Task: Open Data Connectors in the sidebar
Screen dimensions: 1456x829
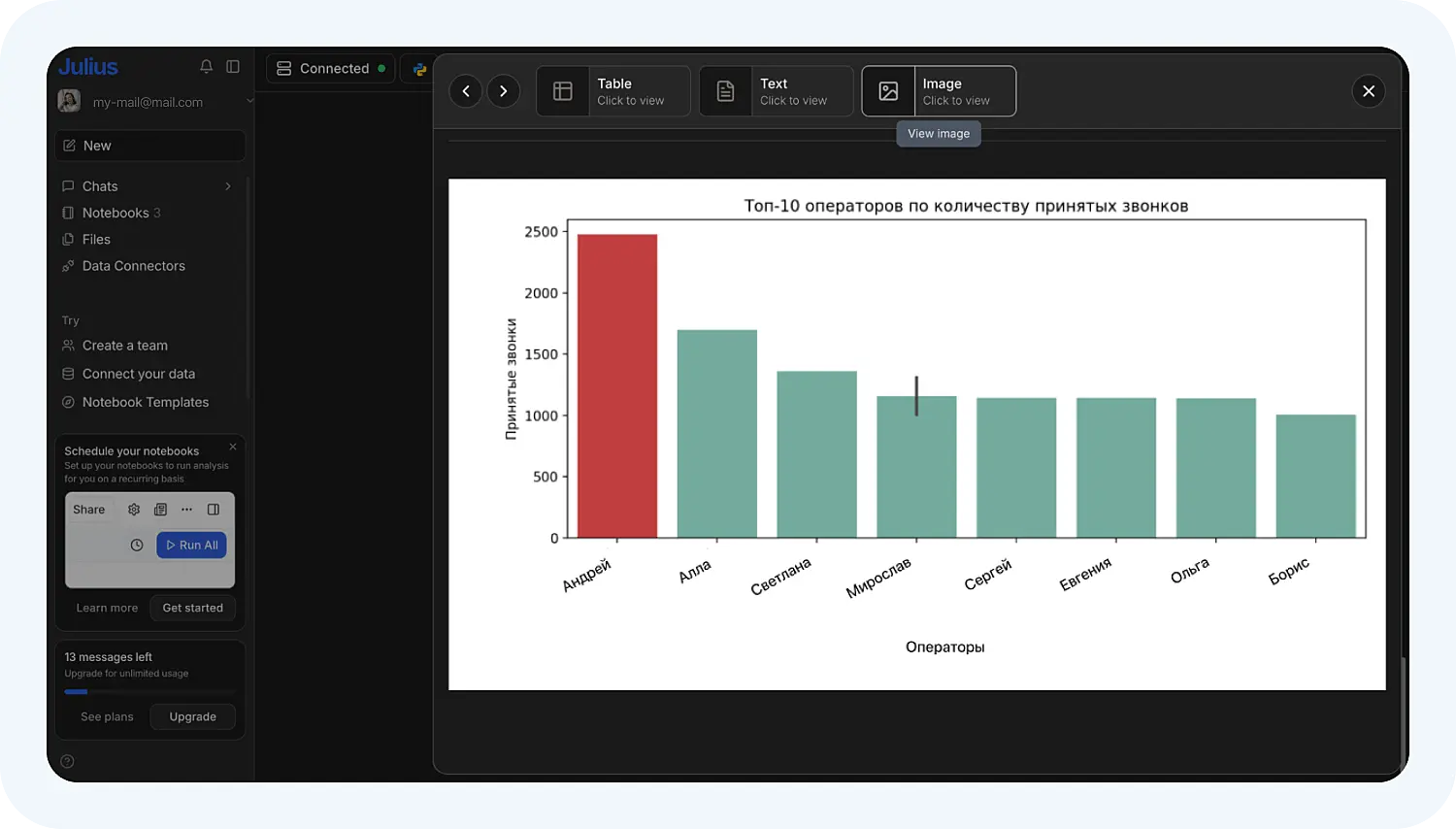Action: tap(133, 266)
